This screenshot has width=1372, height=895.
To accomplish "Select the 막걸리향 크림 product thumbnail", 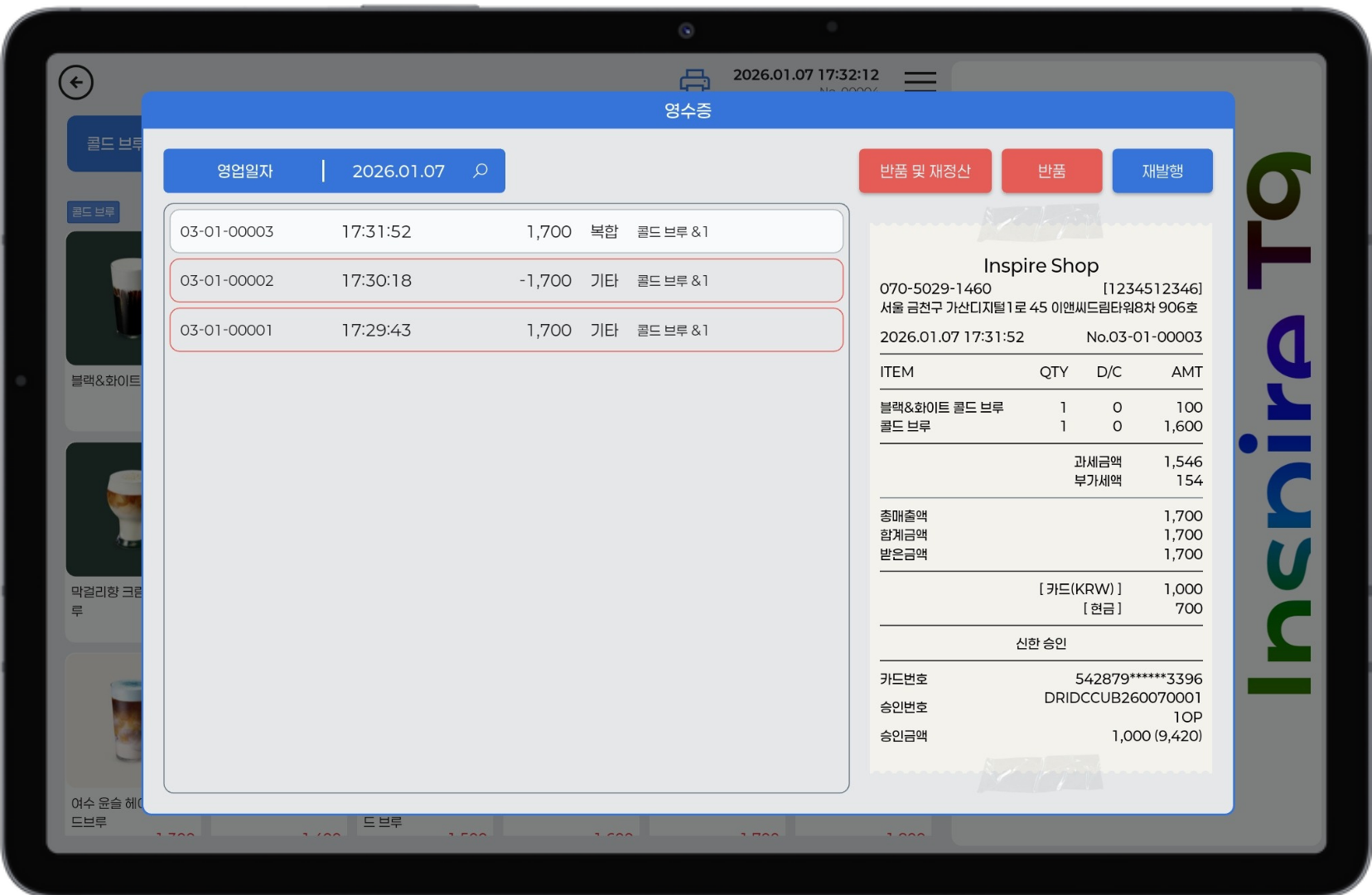I will (105, 509).
